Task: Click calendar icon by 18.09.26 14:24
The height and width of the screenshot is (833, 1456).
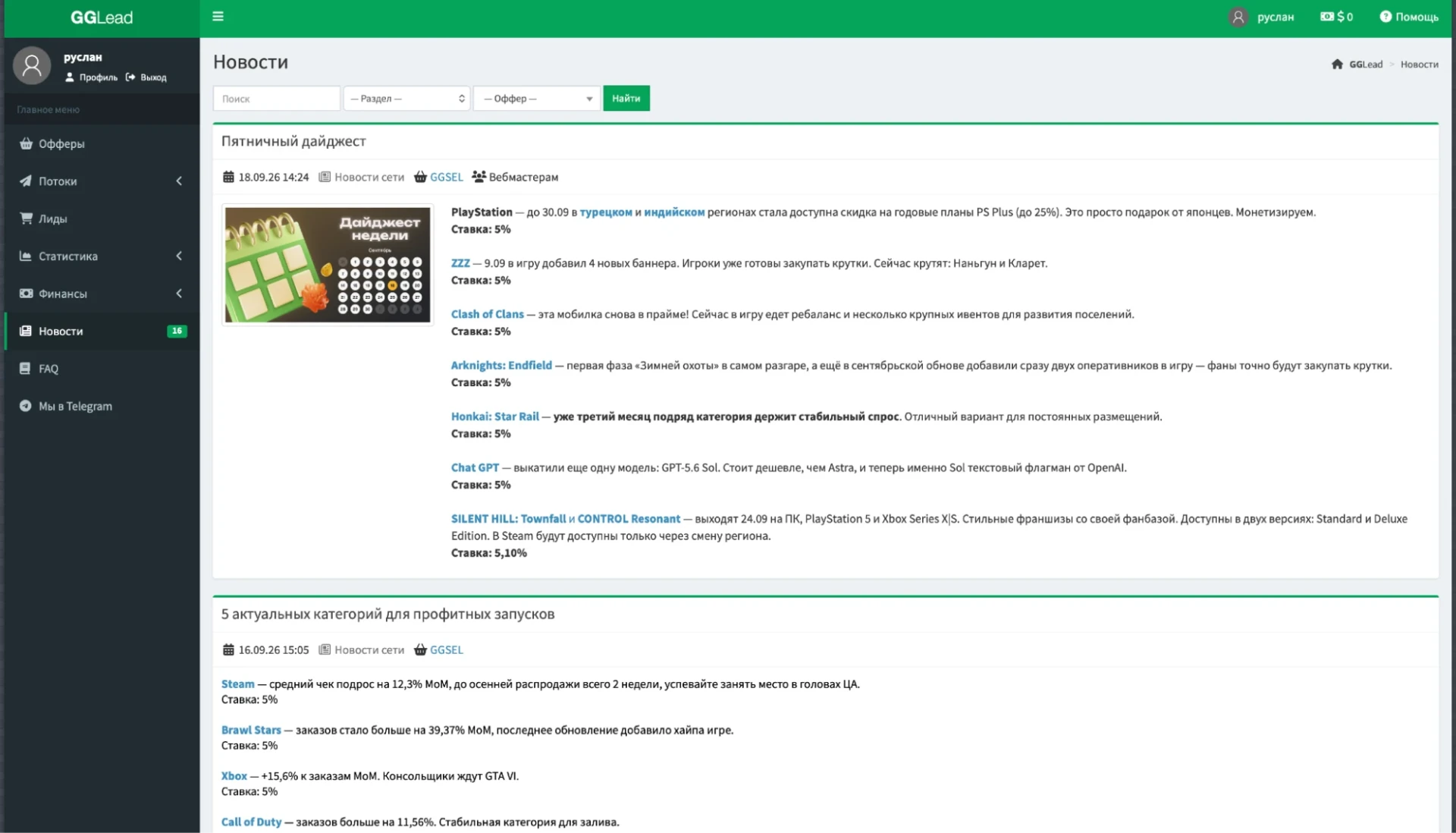Action: pyautogui.click(x=228, y=177)
